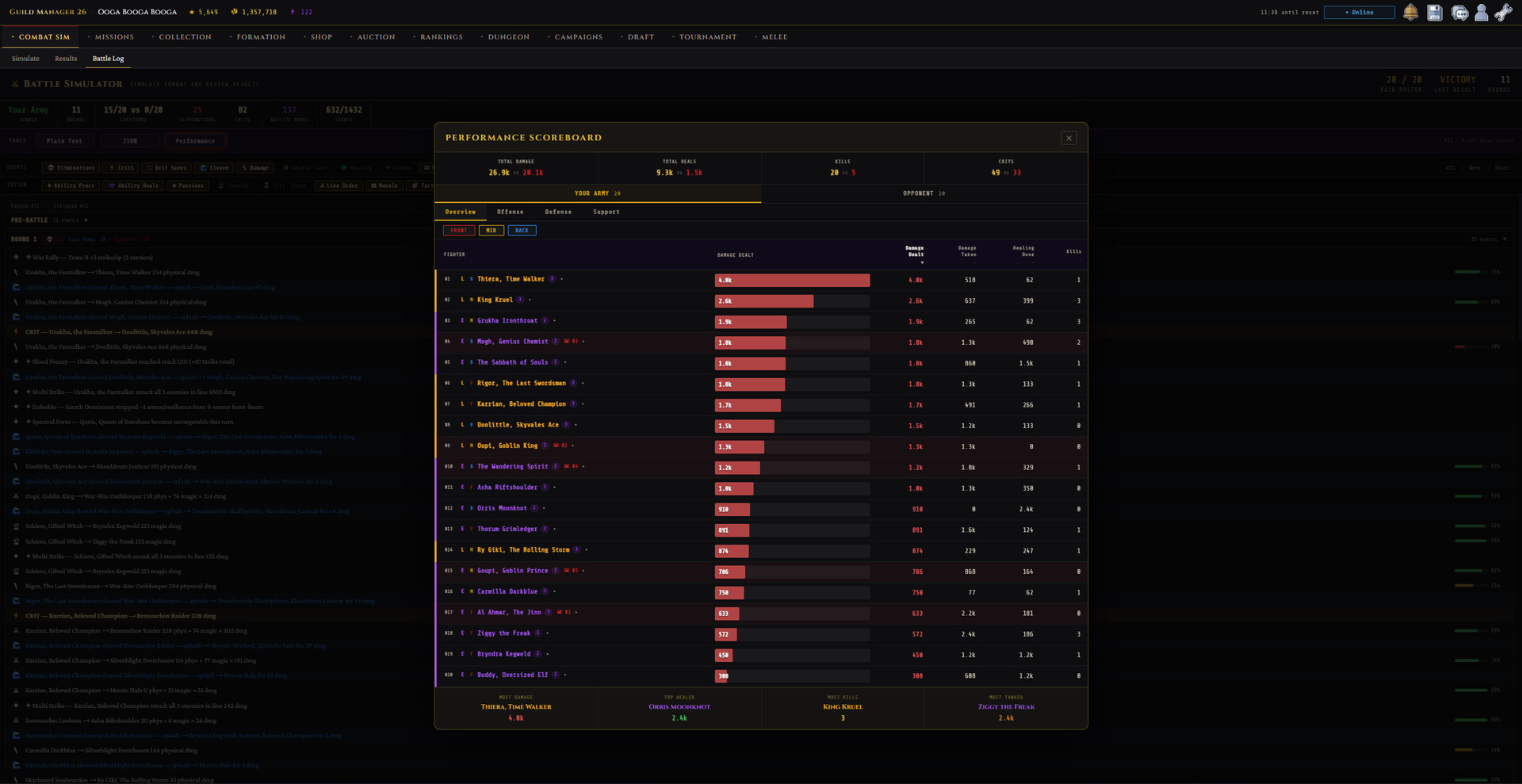1522x784 pixels.
Task: Open the RANKINGS menu
Action: 441,36
